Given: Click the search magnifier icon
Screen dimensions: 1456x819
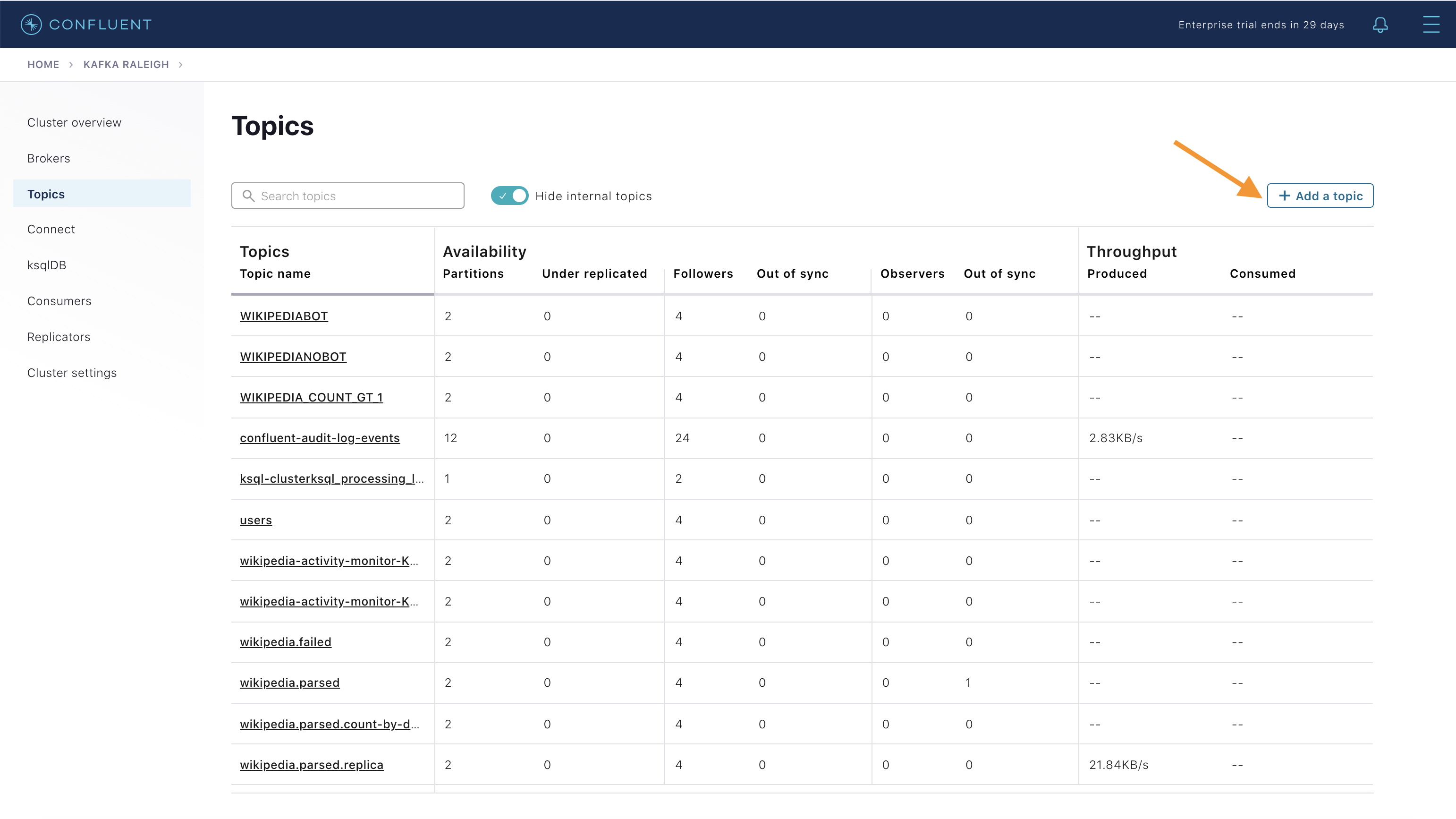Looking at the screenshot, I should 248,196.
